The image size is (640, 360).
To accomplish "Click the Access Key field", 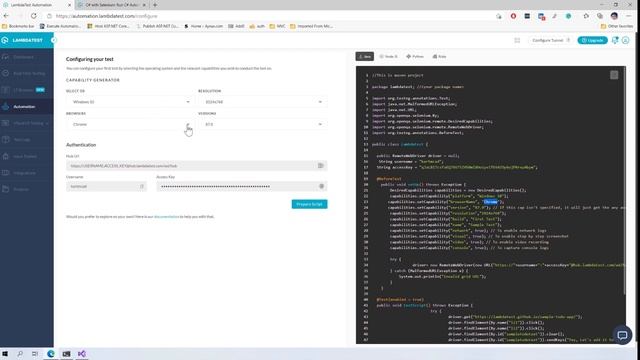I will coord(242,187).
